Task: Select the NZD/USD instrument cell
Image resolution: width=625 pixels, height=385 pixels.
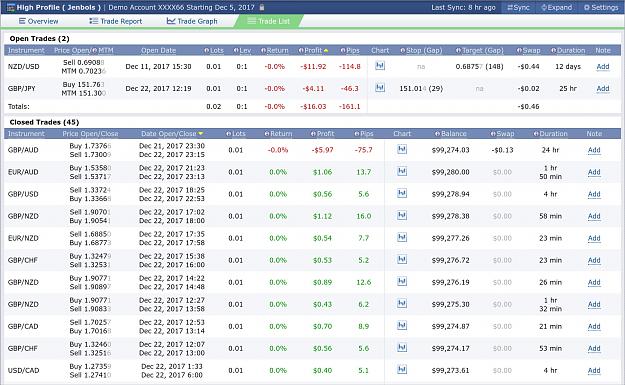Action: tap(24, 67)
